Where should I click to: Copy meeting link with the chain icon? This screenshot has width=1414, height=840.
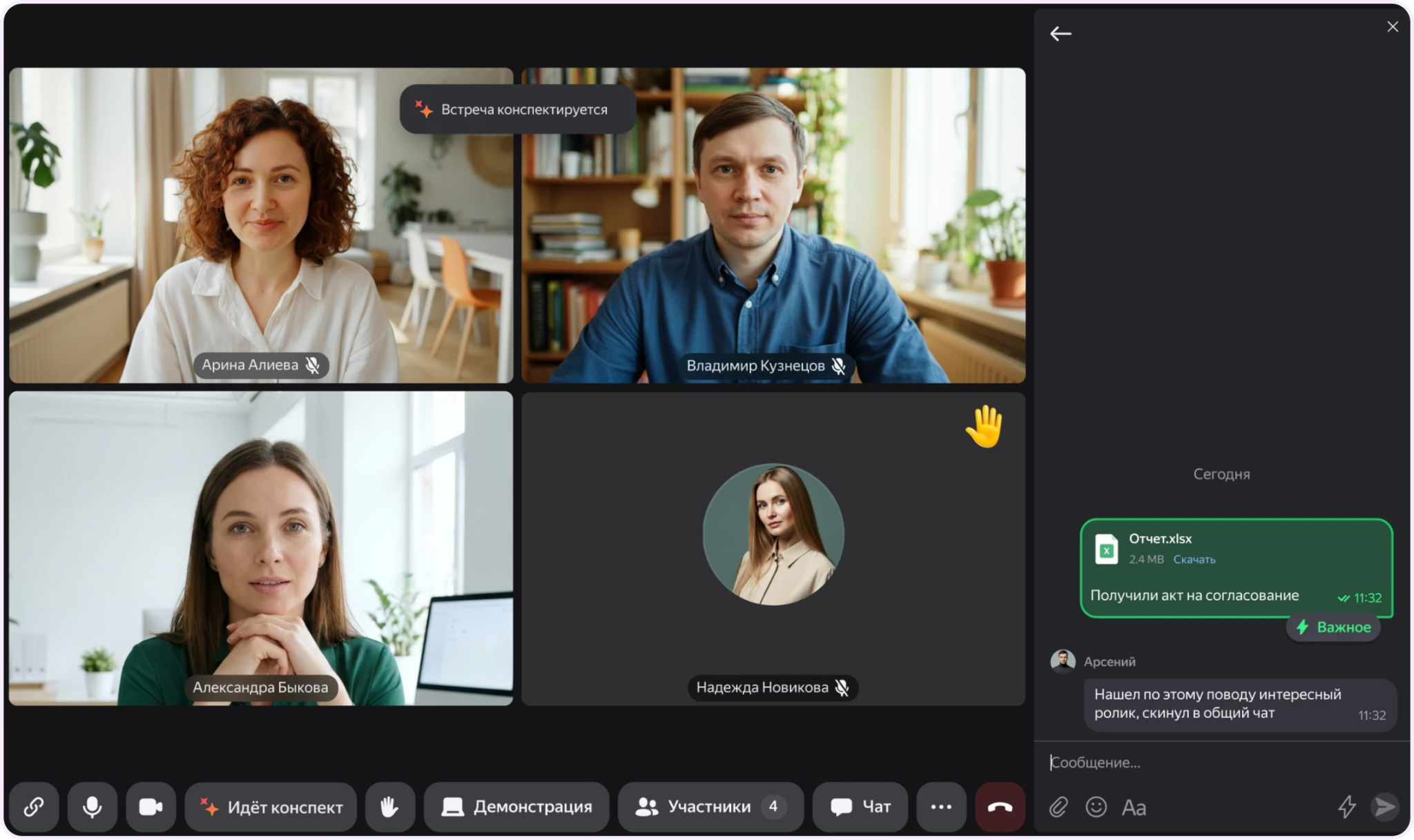coord(34,806)
